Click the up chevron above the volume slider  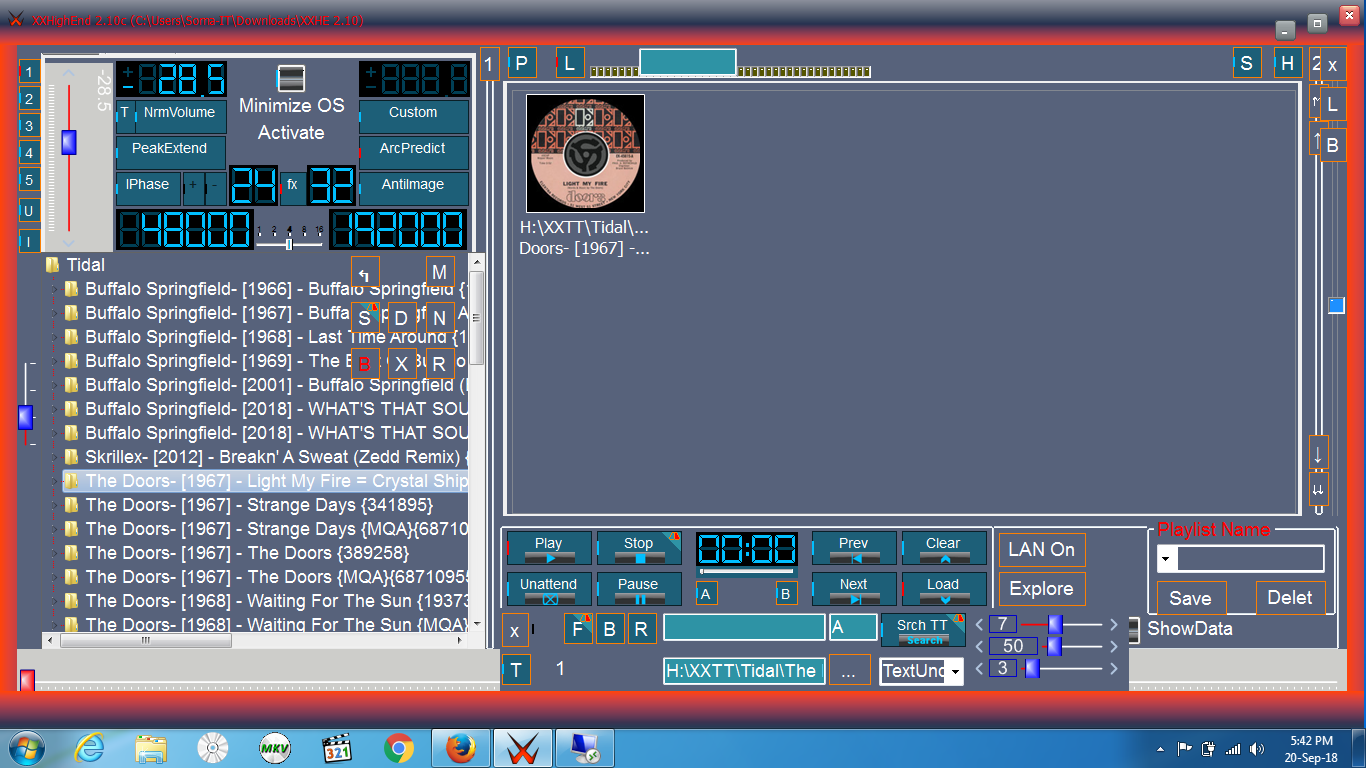(68, 72)
